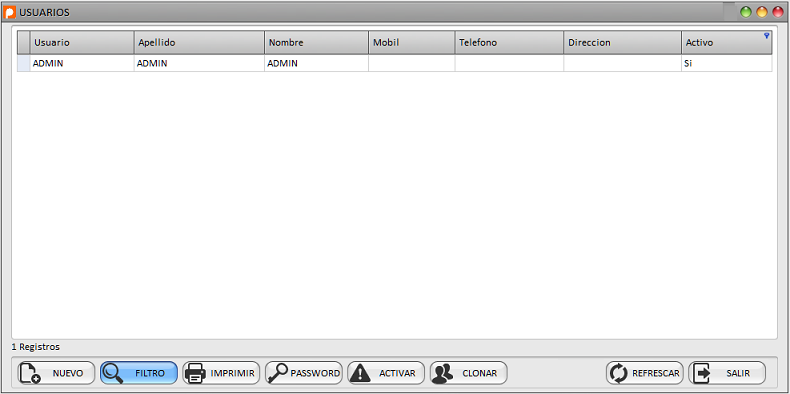This screenshot has height=394, width=790.
Task: Click the printer icon on IMPRIMIR
Action: [195, 373]
